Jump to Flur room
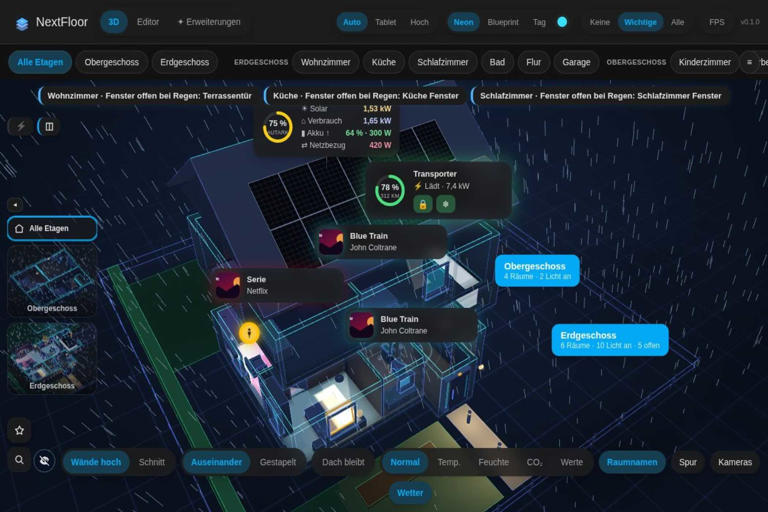The width and height of the screenshot is (768, 512). [x=533, y=62]
